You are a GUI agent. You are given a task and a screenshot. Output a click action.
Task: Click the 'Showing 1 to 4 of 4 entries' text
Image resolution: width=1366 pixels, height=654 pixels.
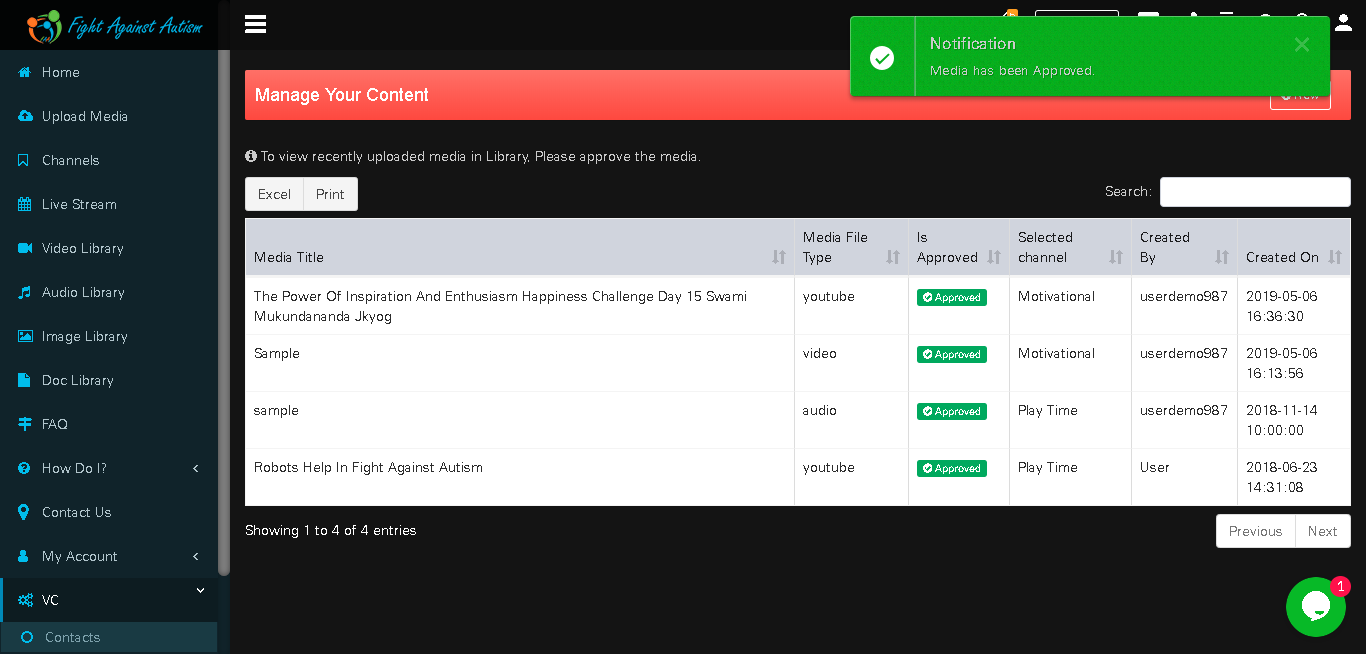[331, 530]
